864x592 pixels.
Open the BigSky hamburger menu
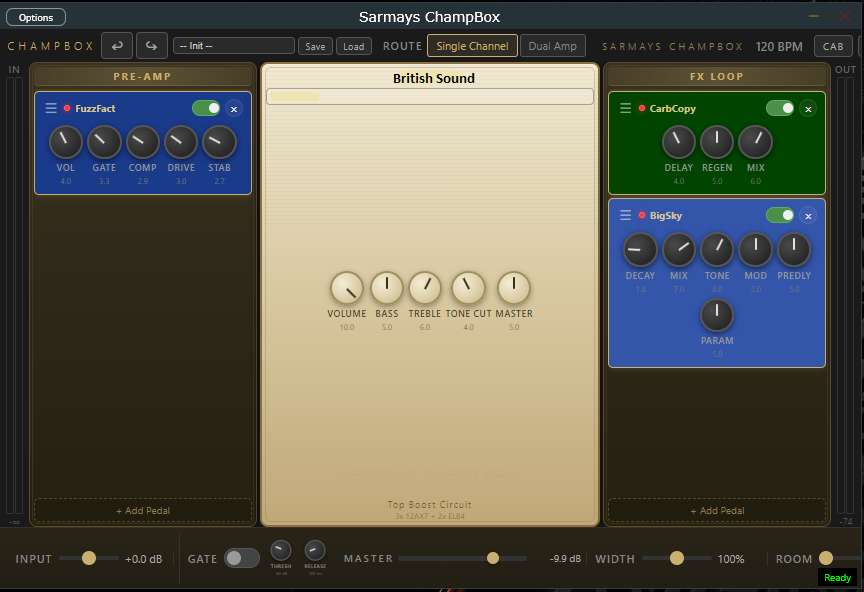tap(625, 215)
